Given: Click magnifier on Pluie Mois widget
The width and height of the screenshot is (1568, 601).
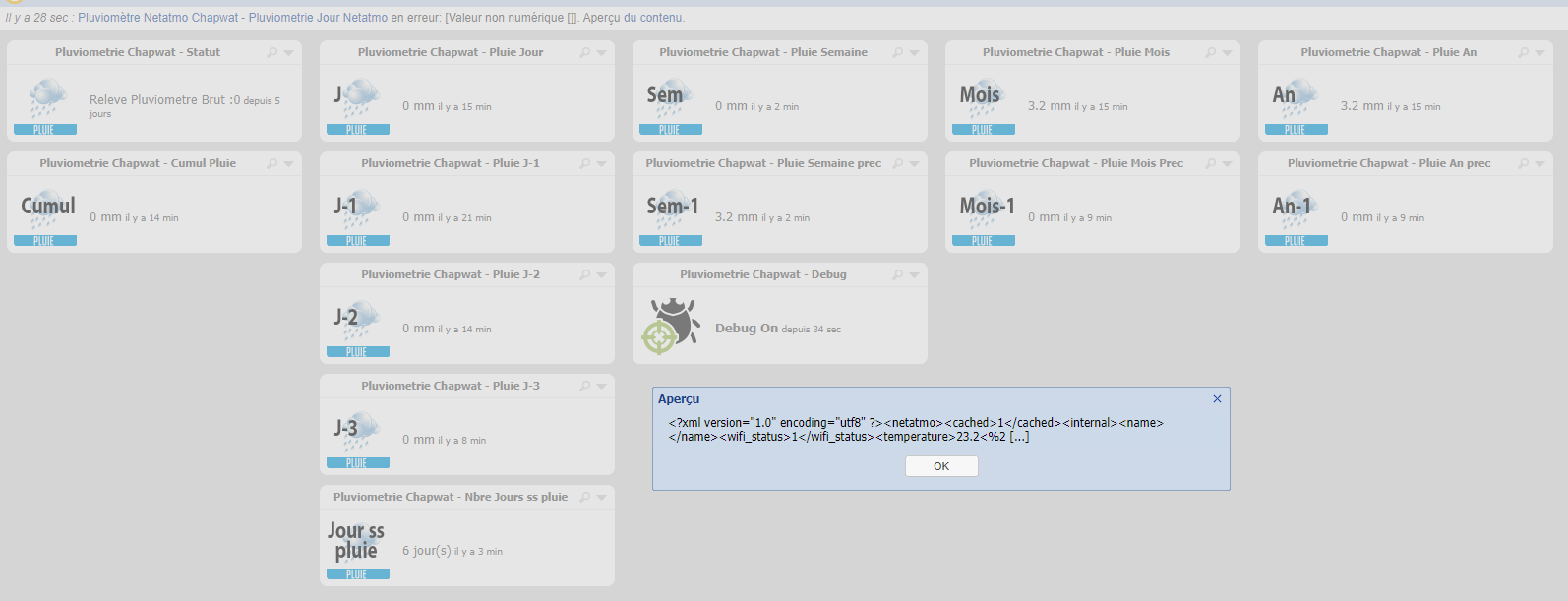Looking at the screenshot, I should [x=1211, y=53].
